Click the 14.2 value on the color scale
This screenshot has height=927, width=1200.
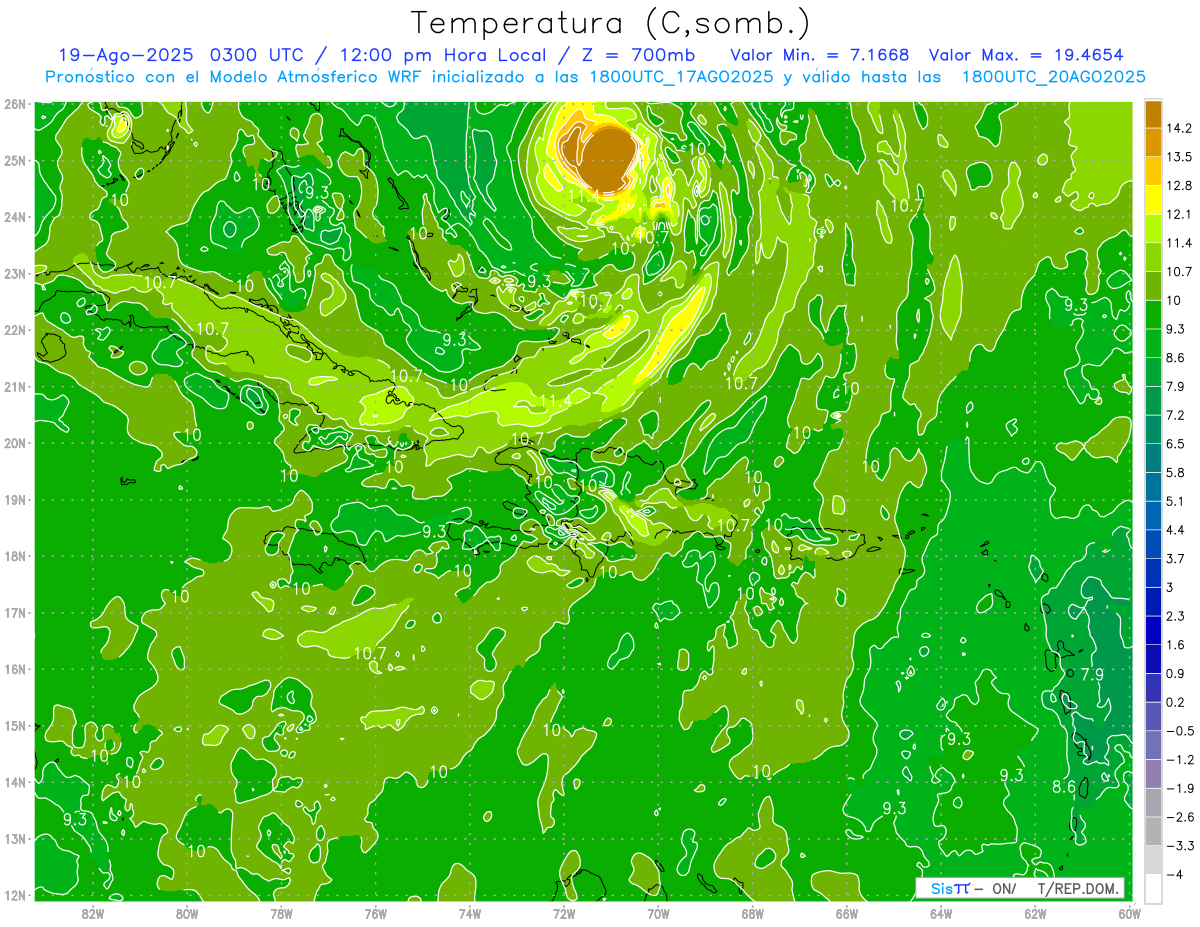(1180, 128)
